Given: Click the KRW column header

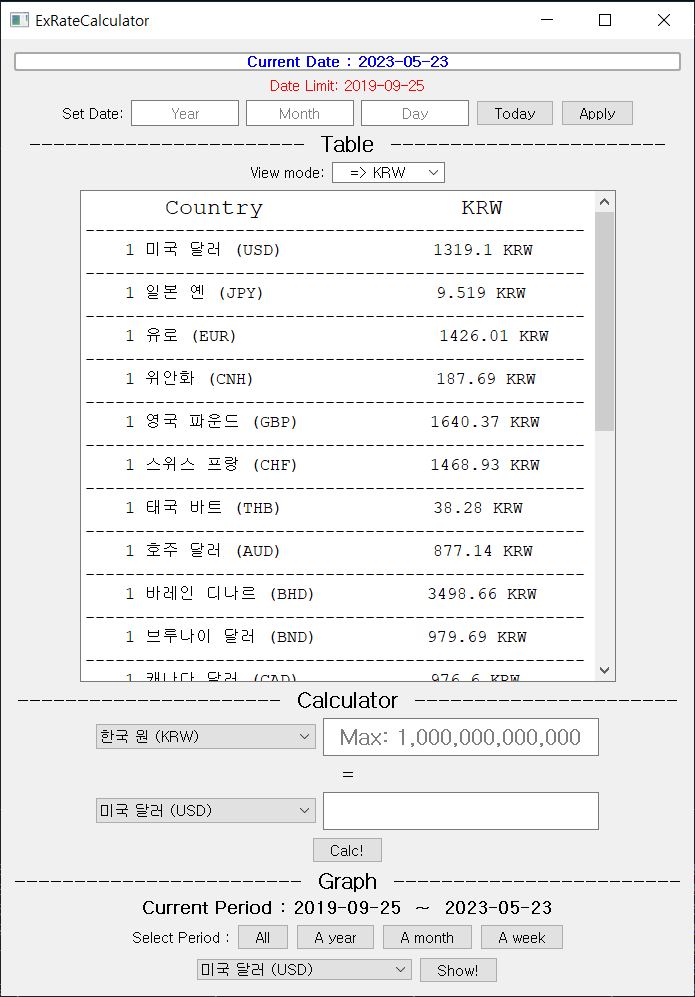Looking at the screenshot, I should coord(482,208).
